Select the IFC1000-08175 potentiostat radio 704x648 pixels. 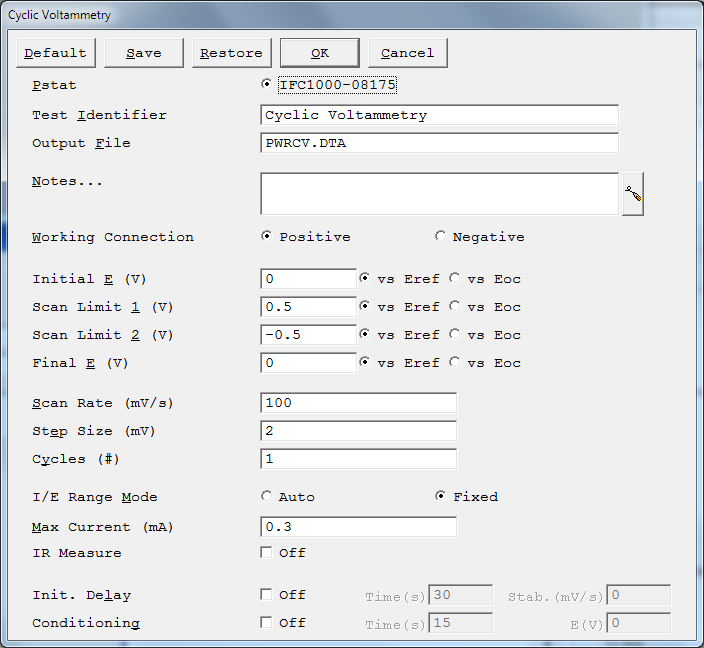tap(266, 84)
